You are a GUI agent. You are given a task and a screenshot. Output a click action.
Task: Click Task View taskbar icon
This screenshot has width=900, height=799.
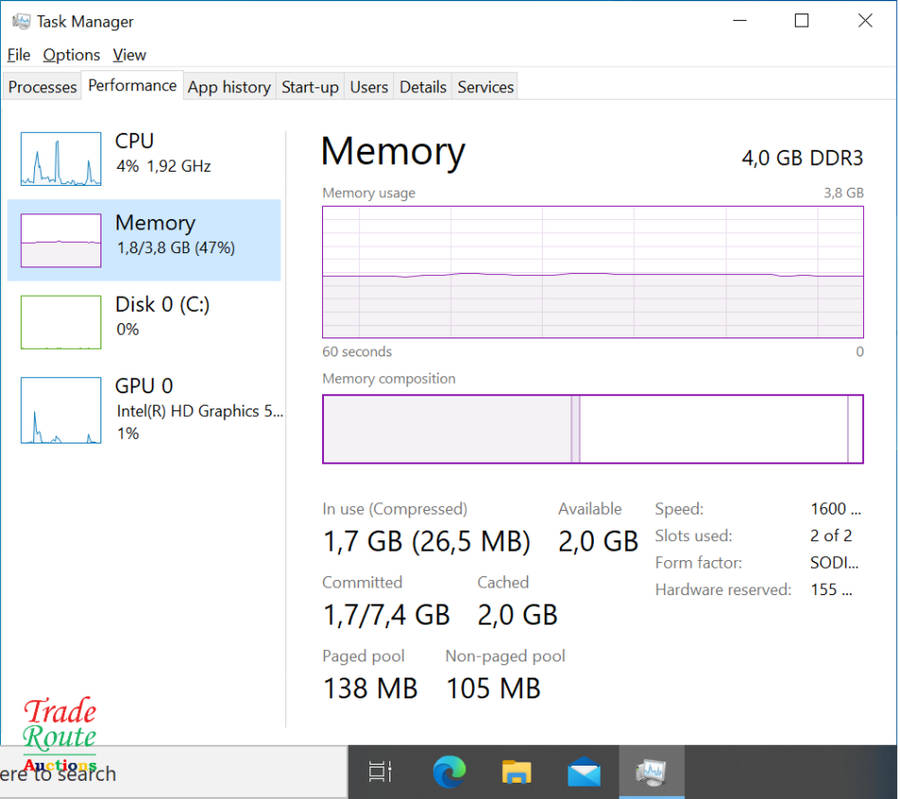(381, 772)
